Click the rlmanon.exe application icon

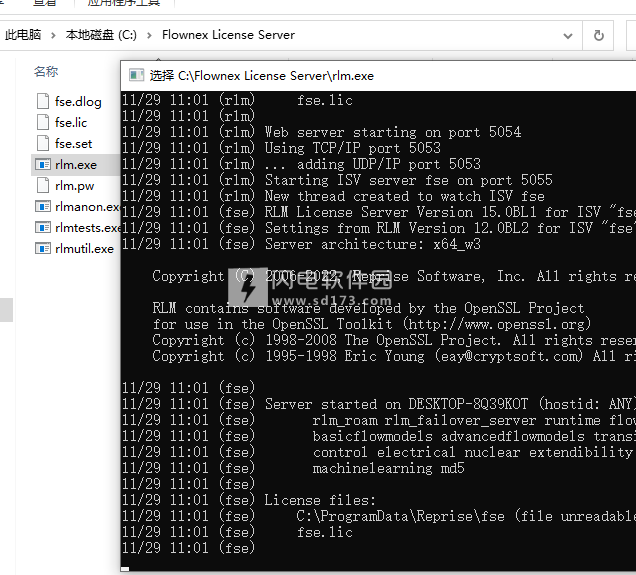click(43, 206)
